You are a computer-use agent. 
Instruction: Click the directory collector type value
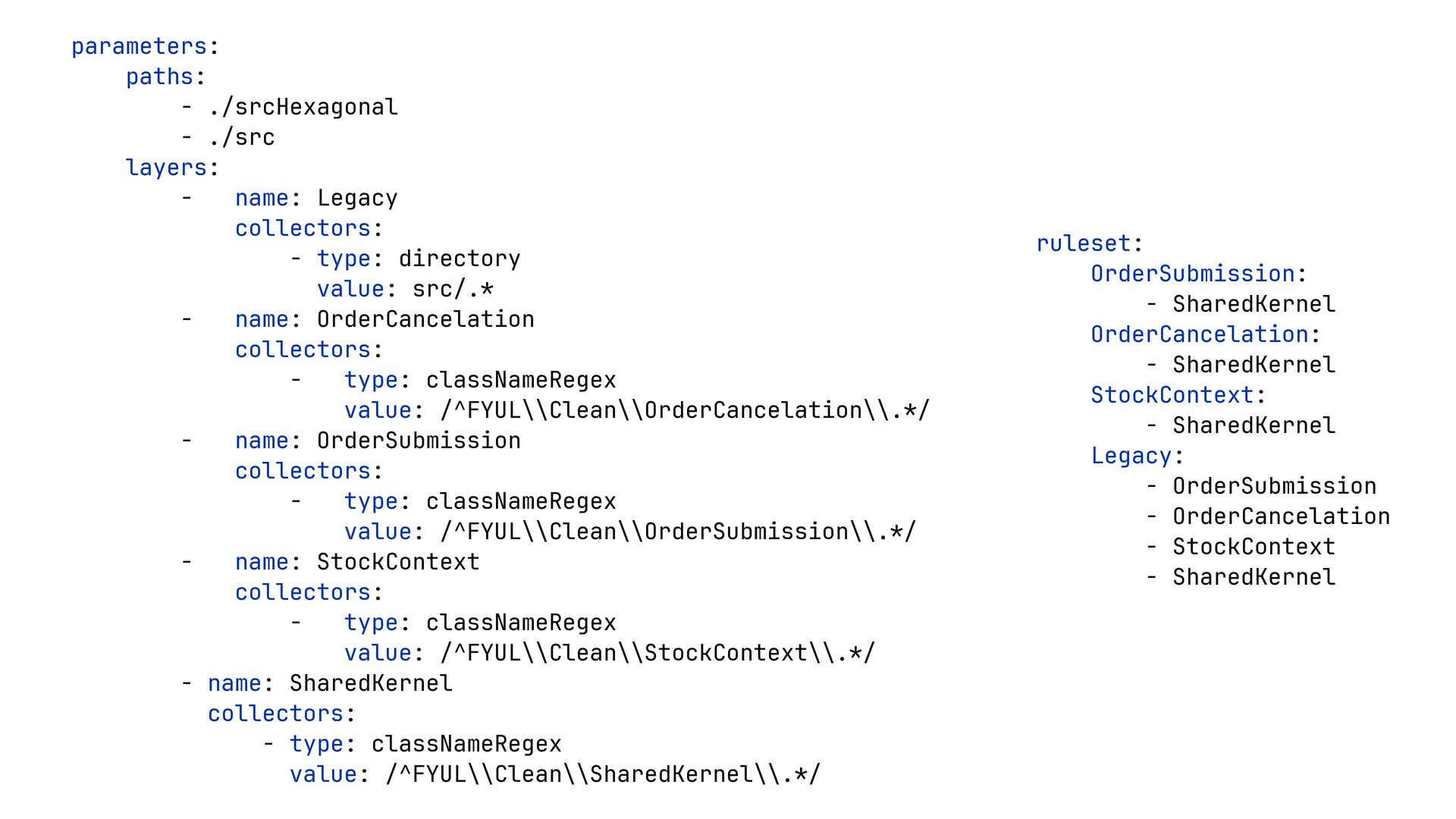(x=459, y=259)
